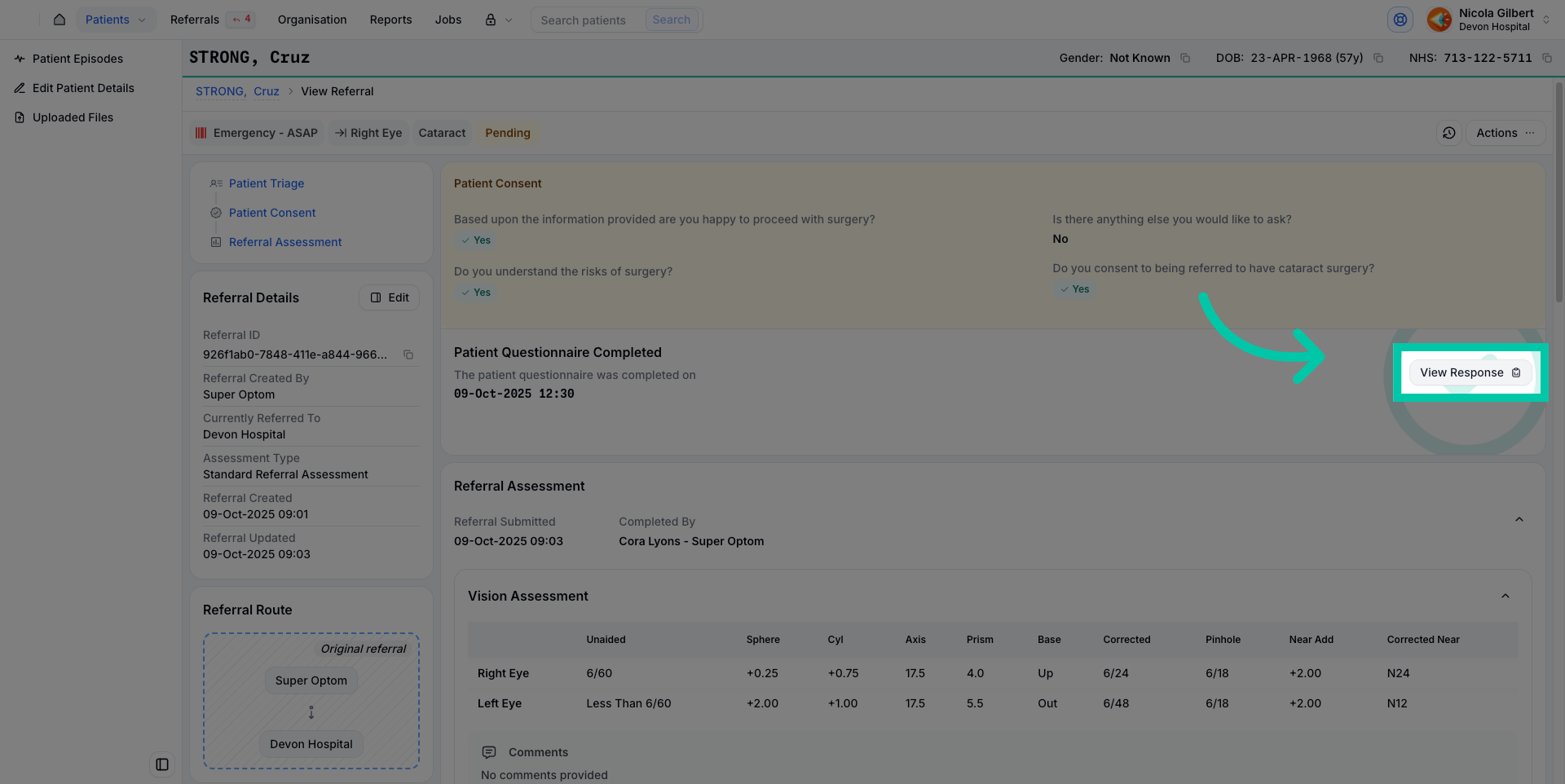Toggle the sidebar collapse icon
The image size is (1565, 784).
point(162,764)
